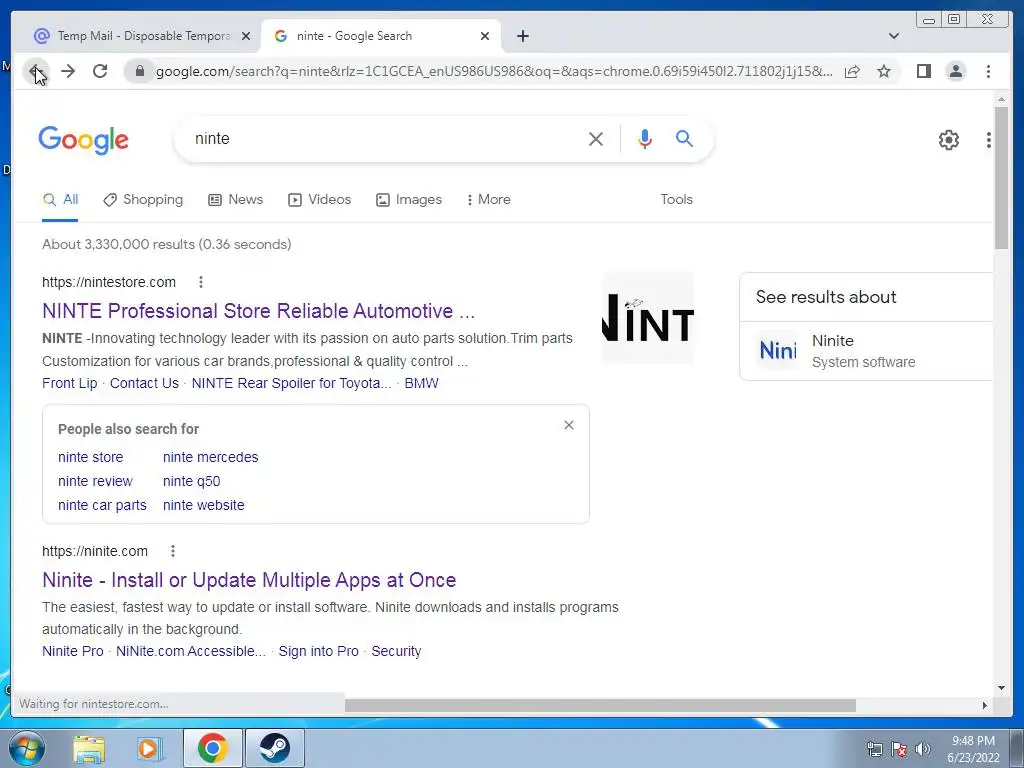Open the Chrome side panel
This screenshot has height=768, width=1024.
(923, 71)
